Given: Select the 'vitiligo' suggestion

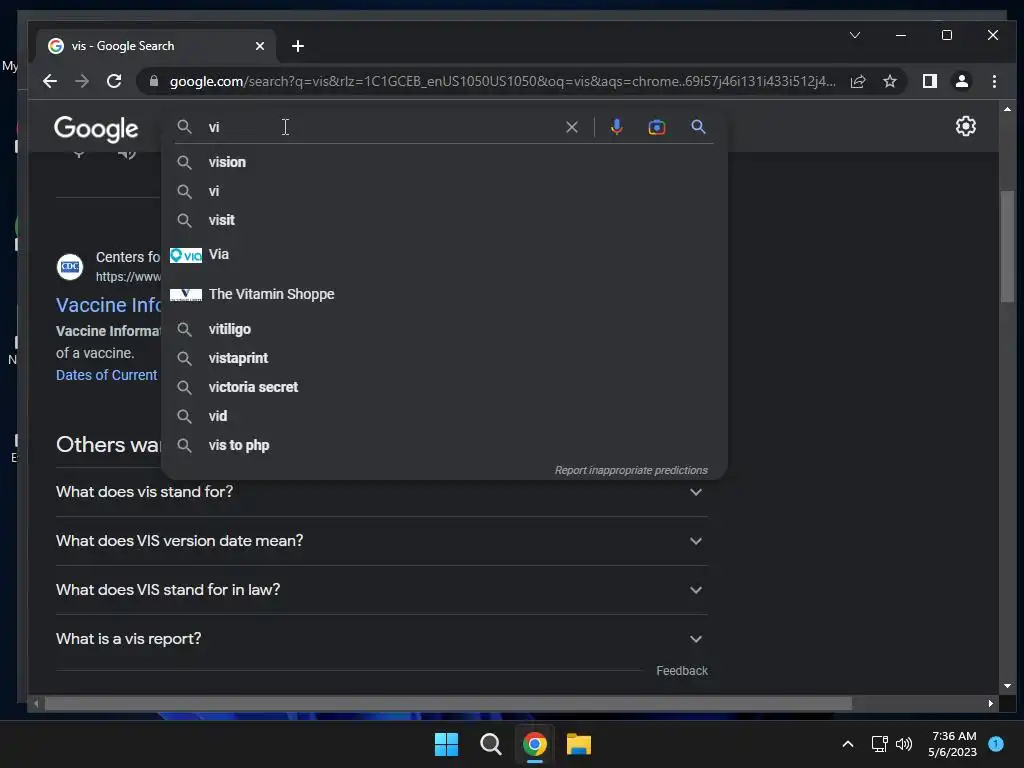Looking at the screenshot, I should click(444, 329).
